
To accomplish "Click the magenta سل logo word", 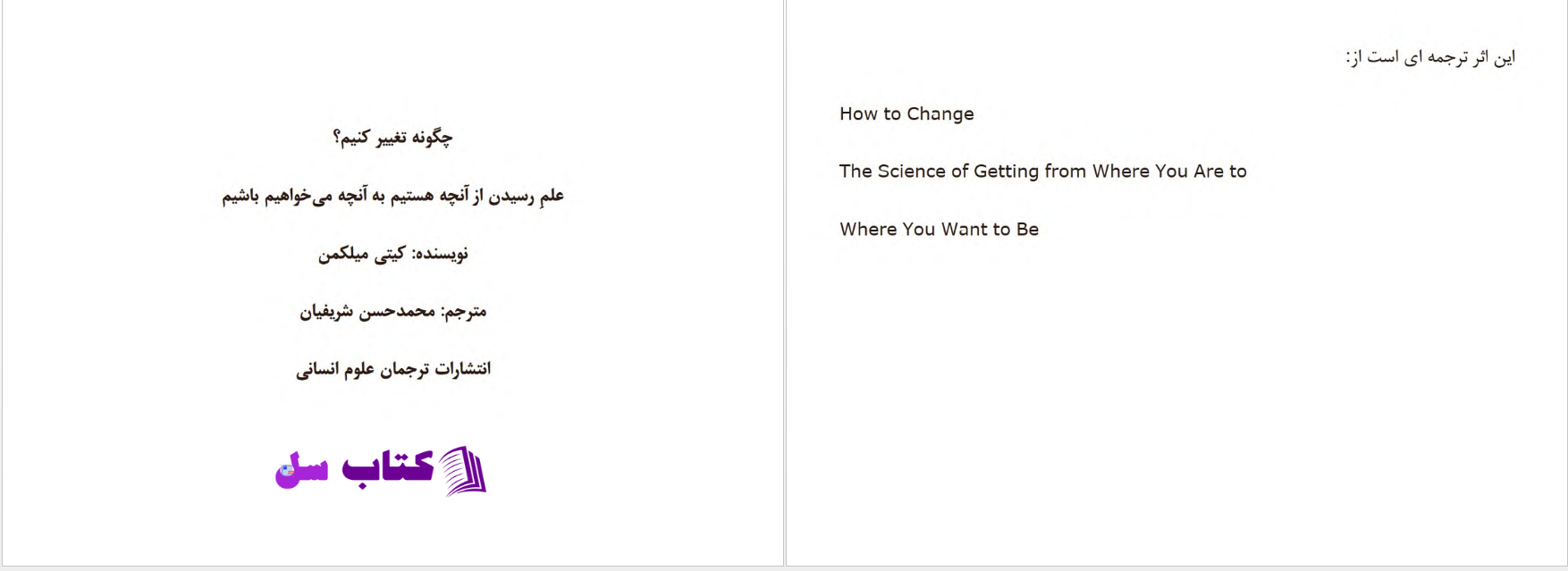I will coord(301,470).
